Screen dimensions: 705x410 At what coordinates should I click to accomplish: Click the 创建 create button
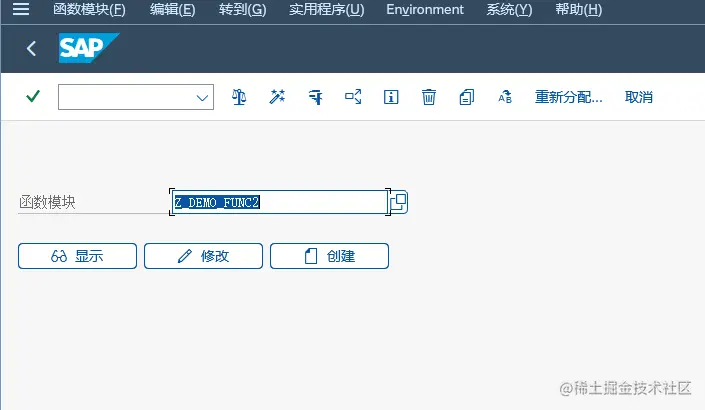click(329, 256)
